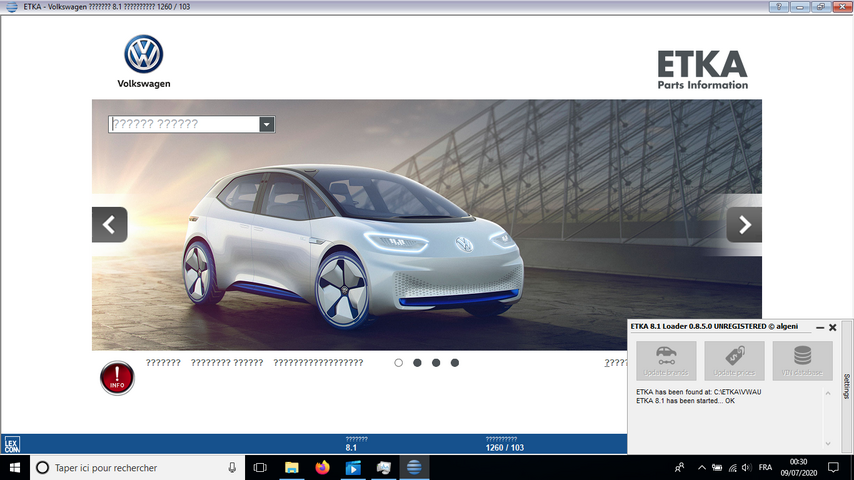Select the fourth carousel dot
The height and width of the screenshot is (480, 854).
click(x=455, y=363)
